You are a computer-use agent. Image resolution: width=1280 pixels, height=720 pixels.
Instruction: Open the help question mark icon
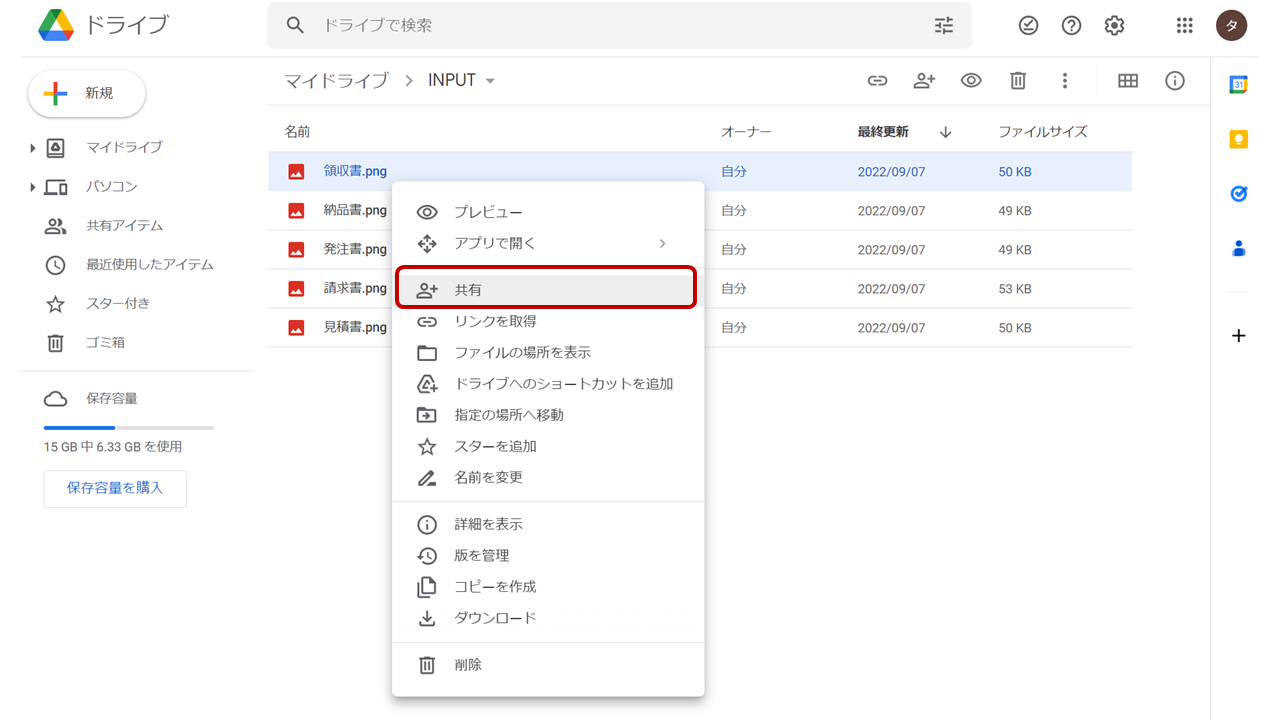[x=1071, y=25]
